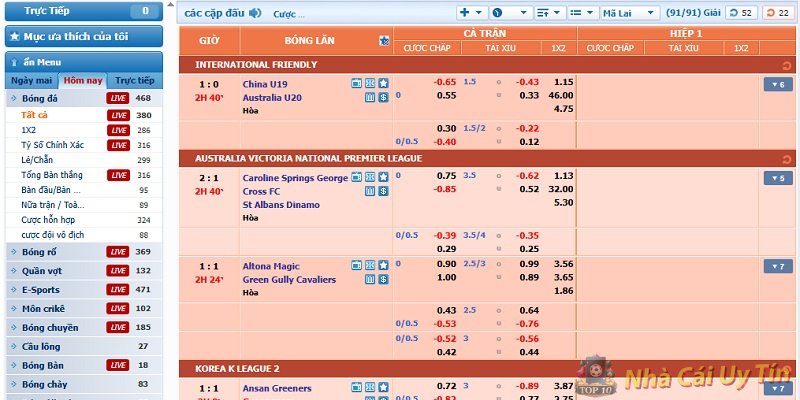
Task: Open the E-Sports sport category
Action: coord(44,289)
